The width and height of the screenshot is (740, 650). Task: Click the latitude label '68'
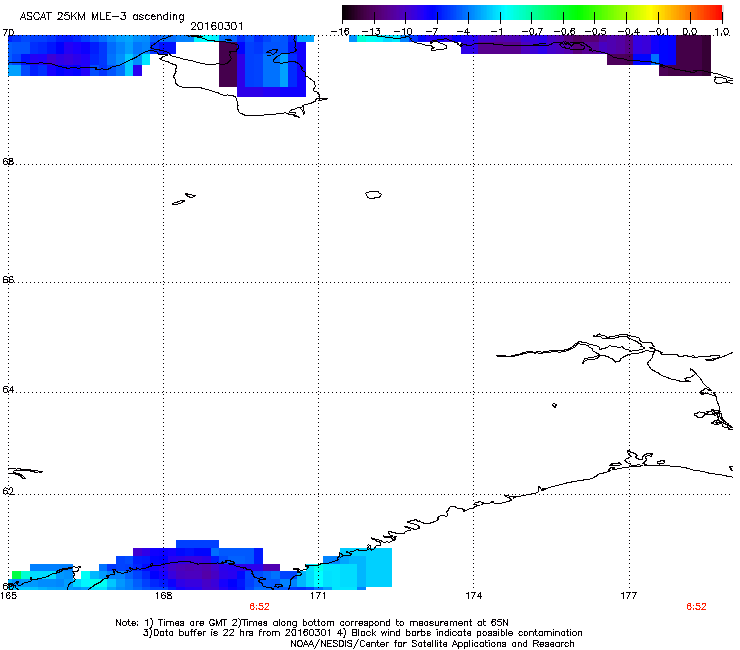(8, 161)
